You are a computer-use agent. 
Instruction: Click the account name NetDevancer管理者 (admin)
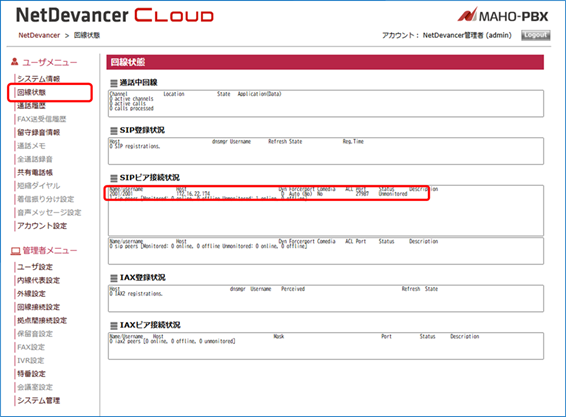point(467,35)
